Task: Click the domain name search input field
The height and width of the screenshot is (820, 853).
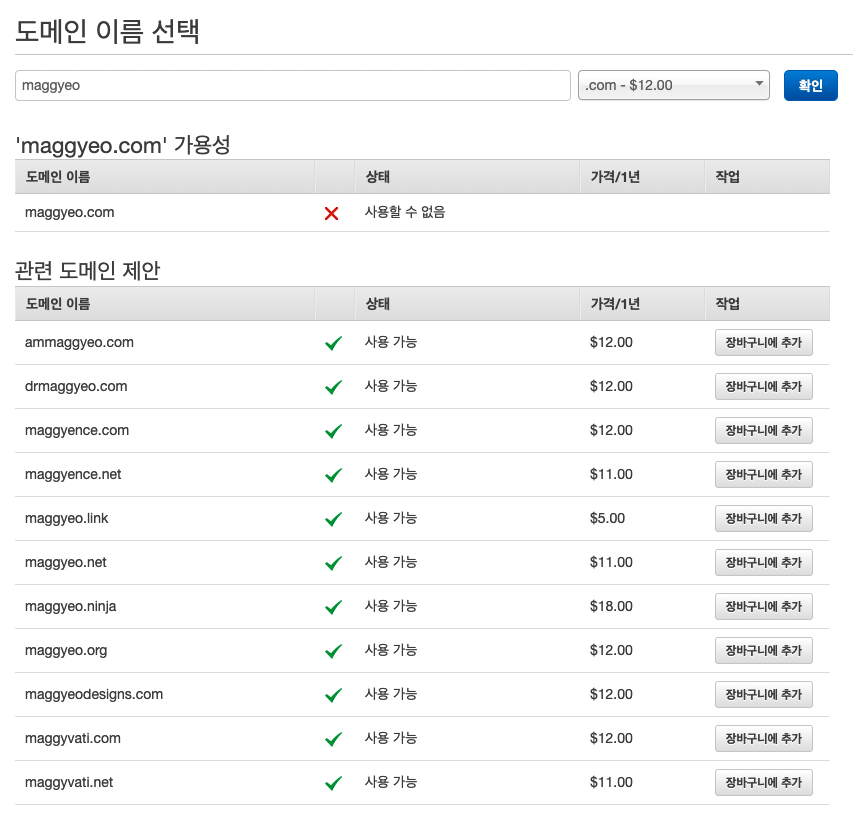Action: point(292,86)
